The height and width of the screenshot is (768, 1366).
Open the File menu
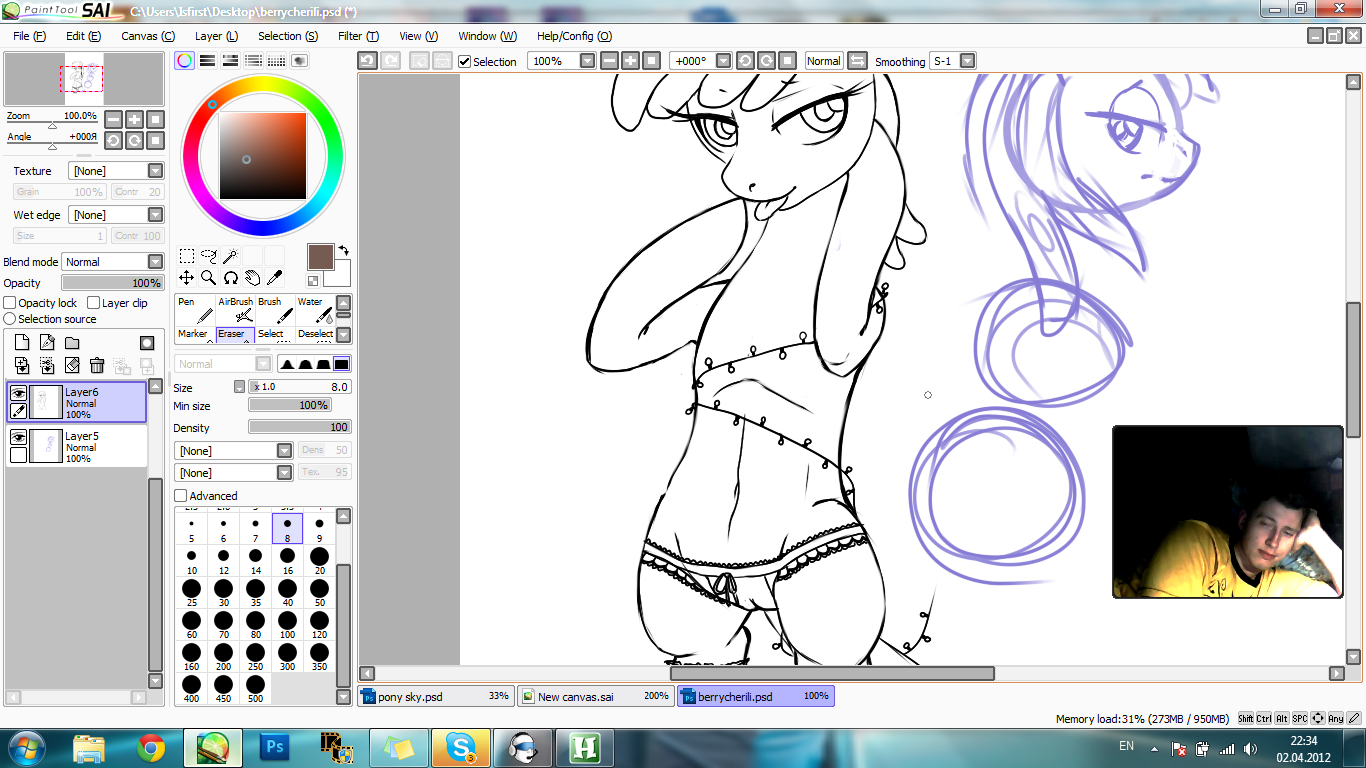coord(29,36)
